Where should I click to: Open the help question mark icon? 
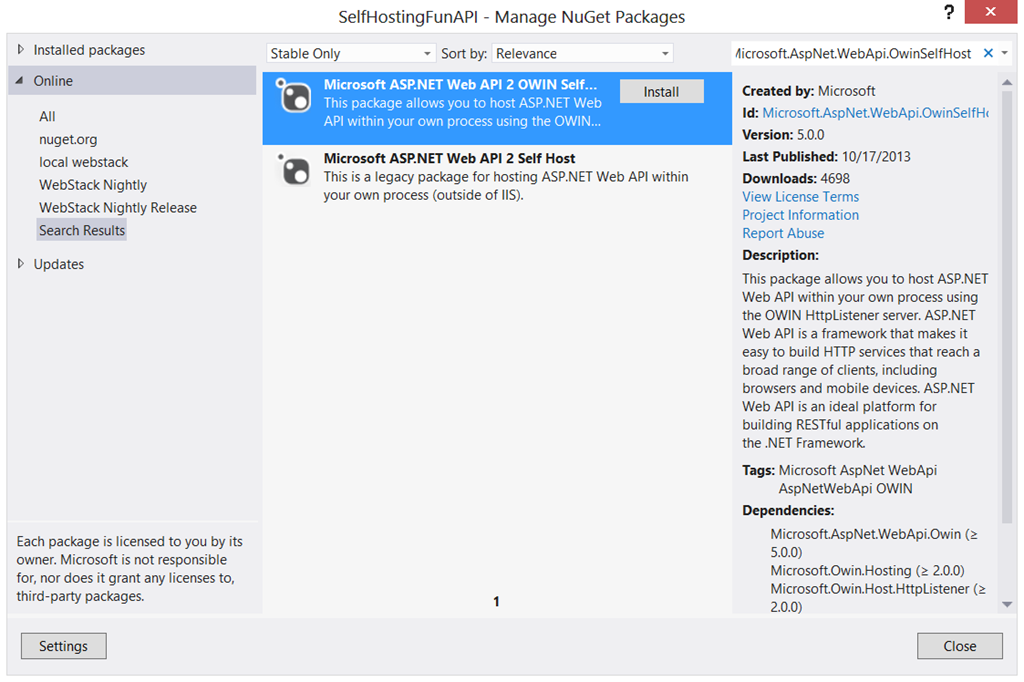[x=949, y=12]
